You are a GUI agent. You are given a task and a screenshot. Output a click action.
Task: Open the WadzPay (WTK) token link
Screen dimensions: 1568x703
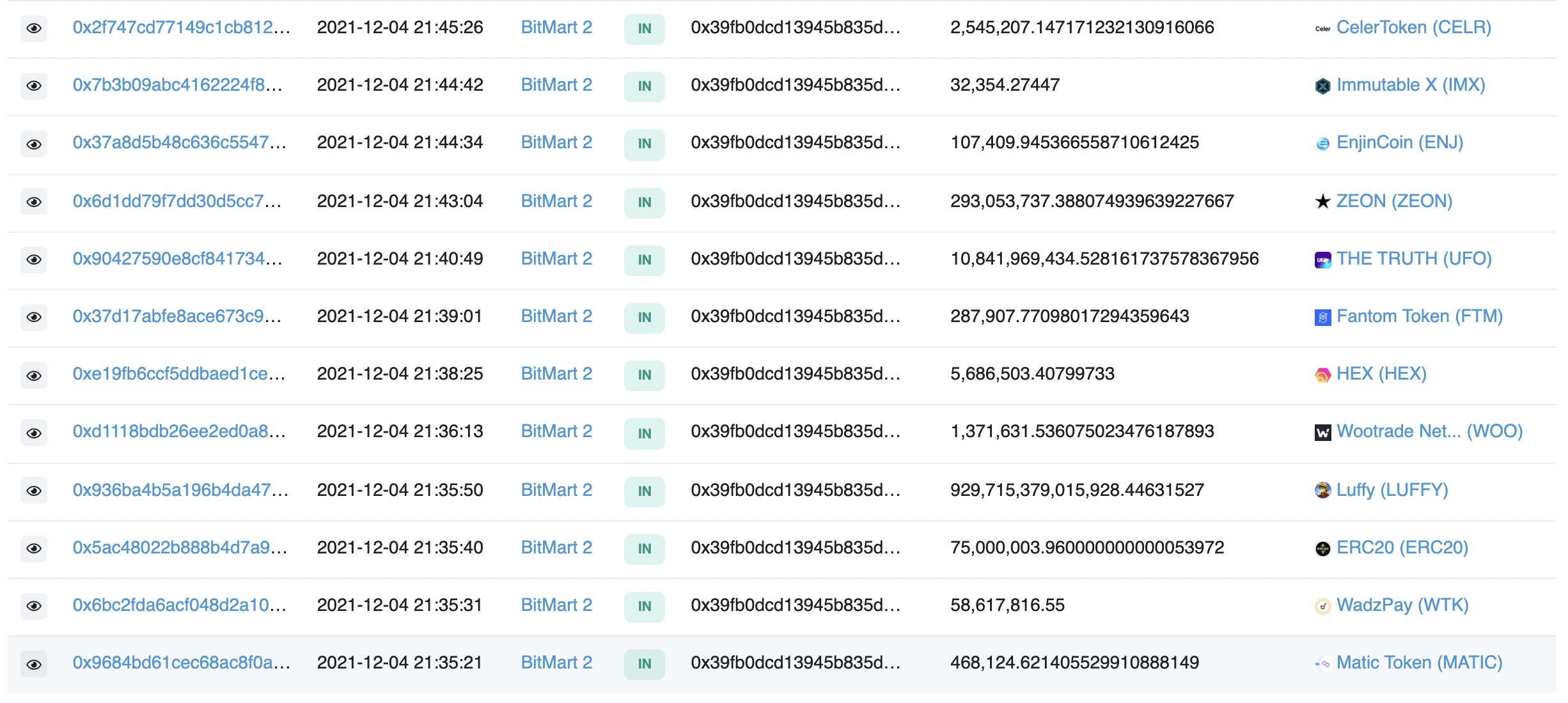(1402, 605)
